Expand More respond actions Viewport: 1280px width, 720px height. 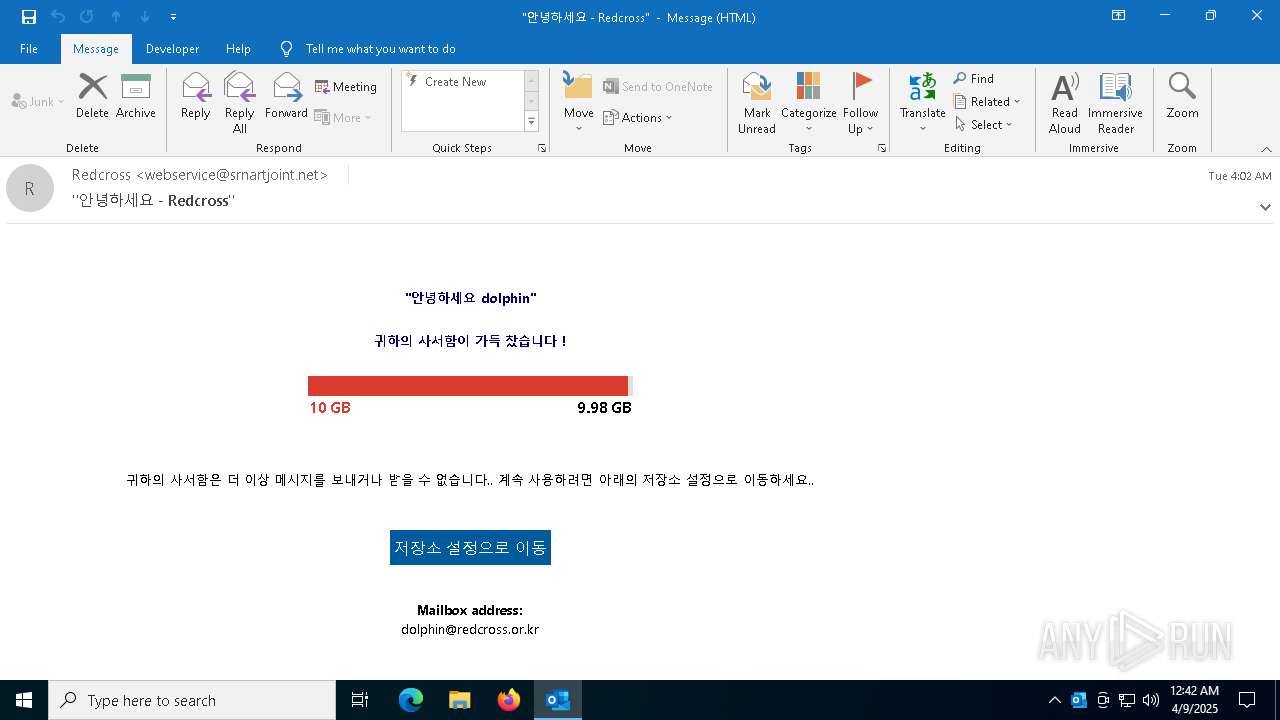coord(343,117)
